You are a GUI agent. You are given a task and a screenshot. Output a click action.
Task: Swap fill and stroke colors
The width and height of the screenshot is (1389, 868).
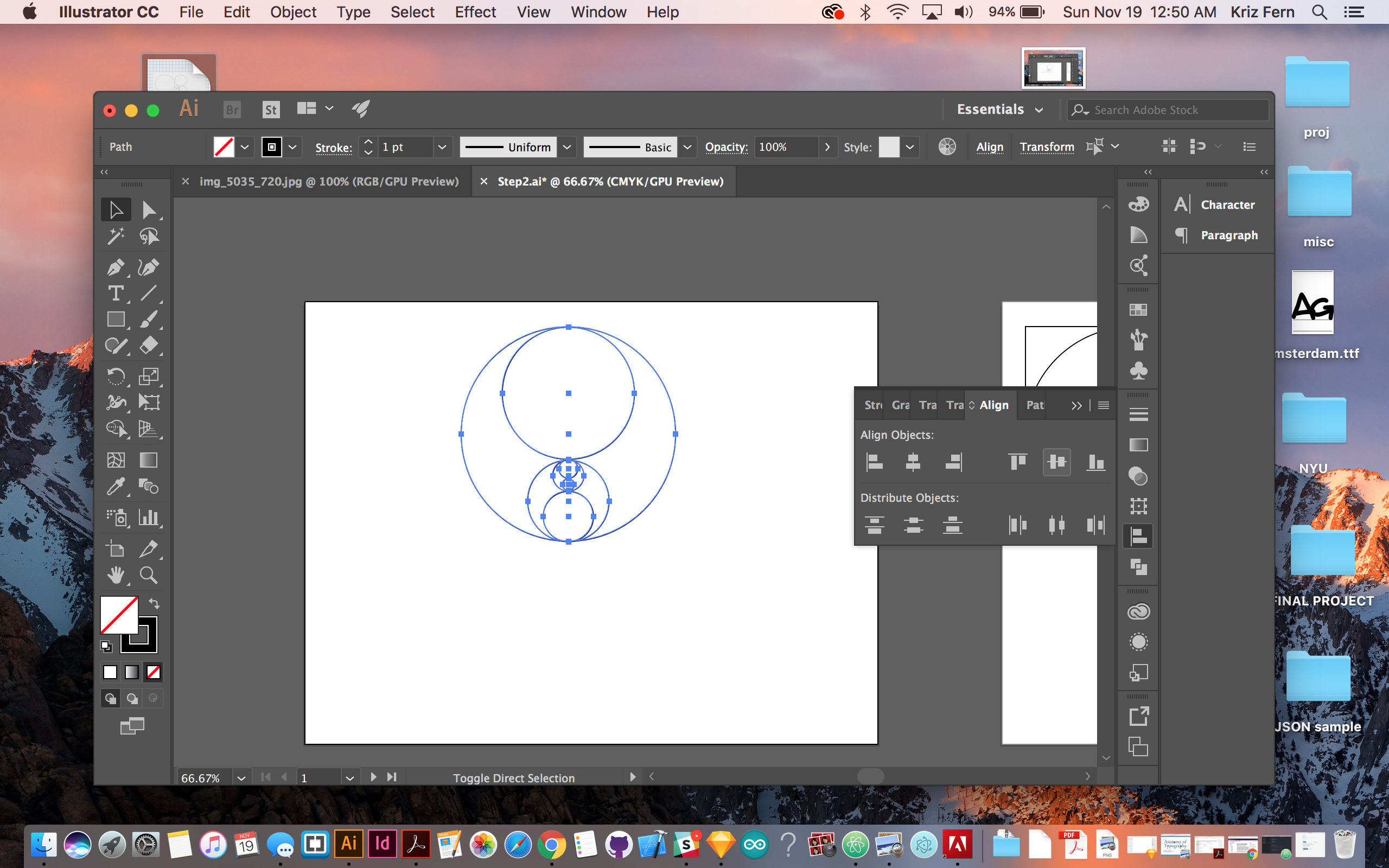pos(155,603)
